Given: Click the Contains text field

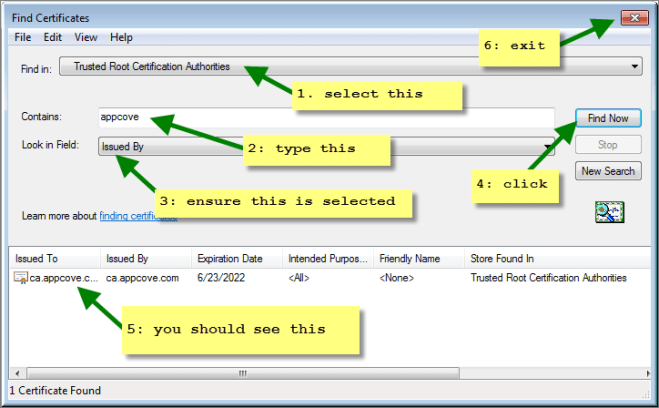Looking at the screenshot, I should coord(326,117).
